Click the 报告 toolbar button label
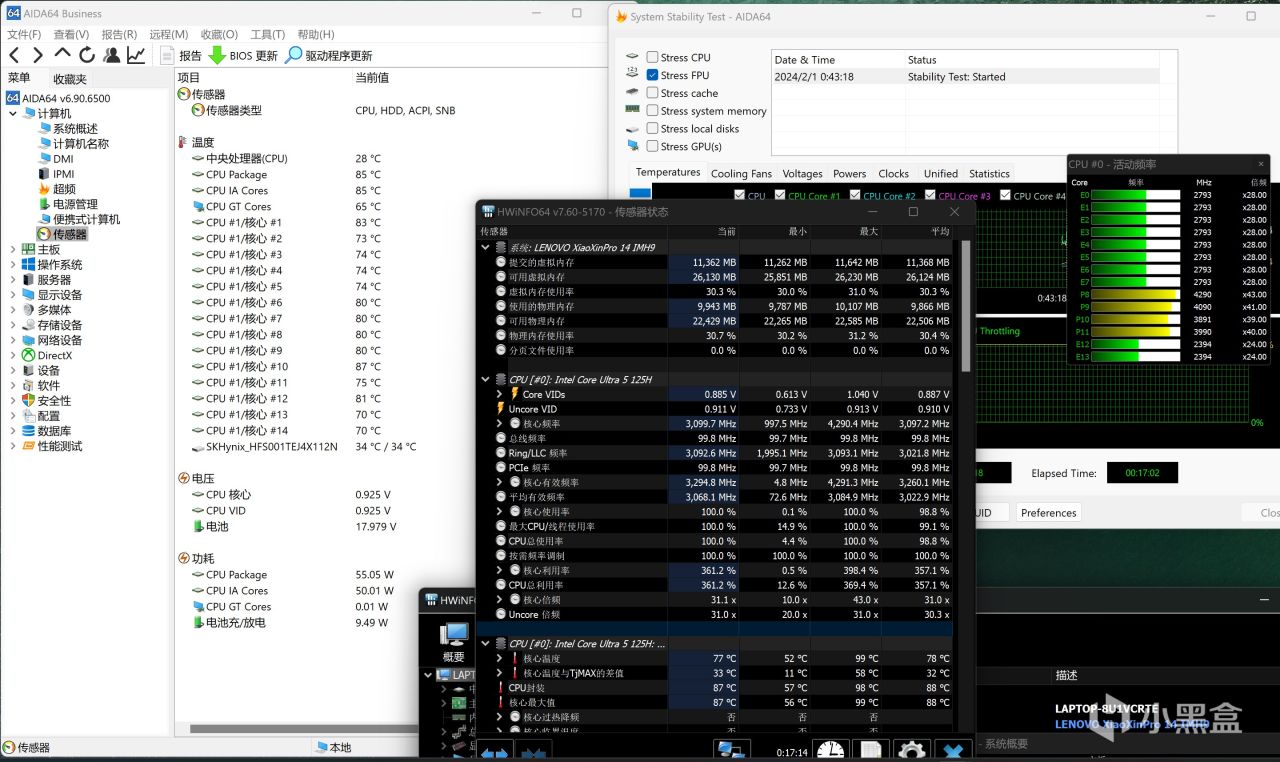This screenshot has height=762, width=1280. 190,56
